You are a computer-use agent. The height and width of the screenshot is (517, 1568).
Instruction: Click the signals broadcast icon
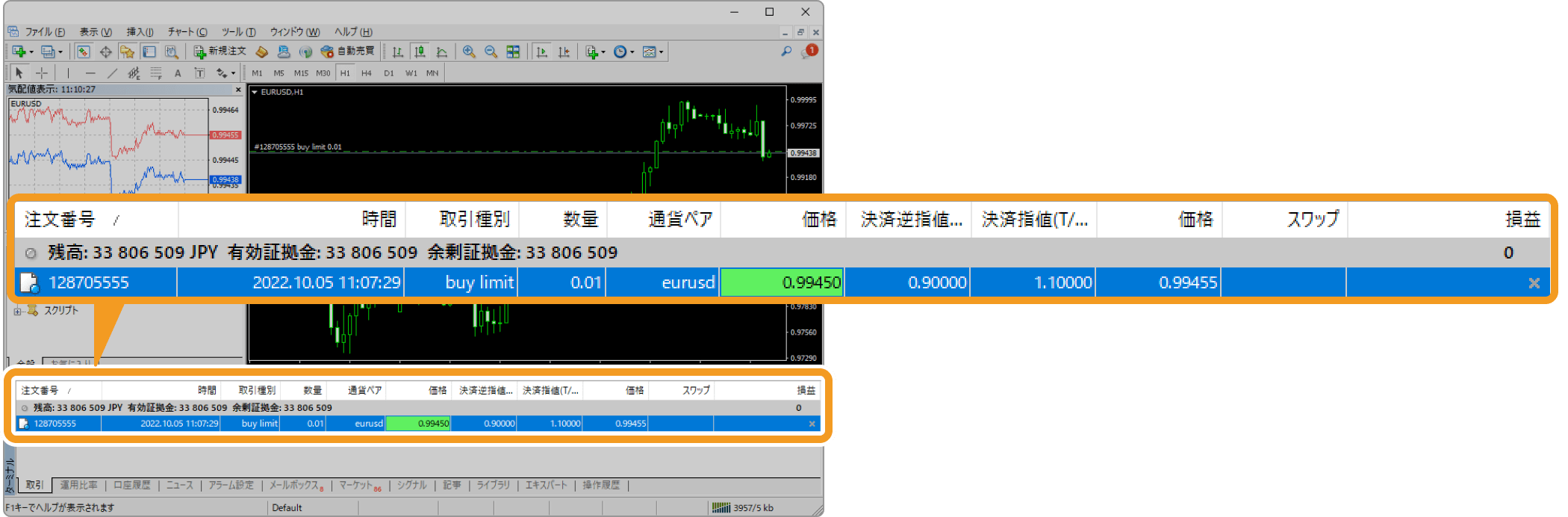305,52
